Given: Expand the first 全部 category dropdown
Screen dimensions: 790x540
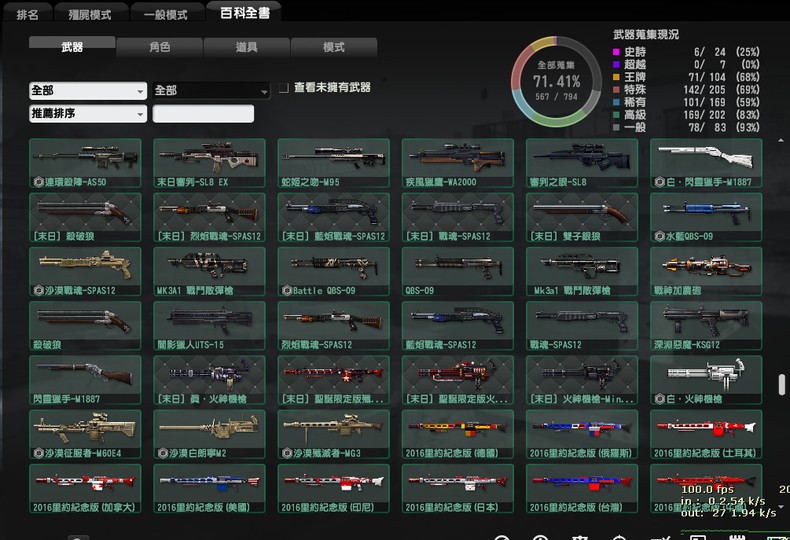Looking at the screenshot, I should tap(88, 90).
